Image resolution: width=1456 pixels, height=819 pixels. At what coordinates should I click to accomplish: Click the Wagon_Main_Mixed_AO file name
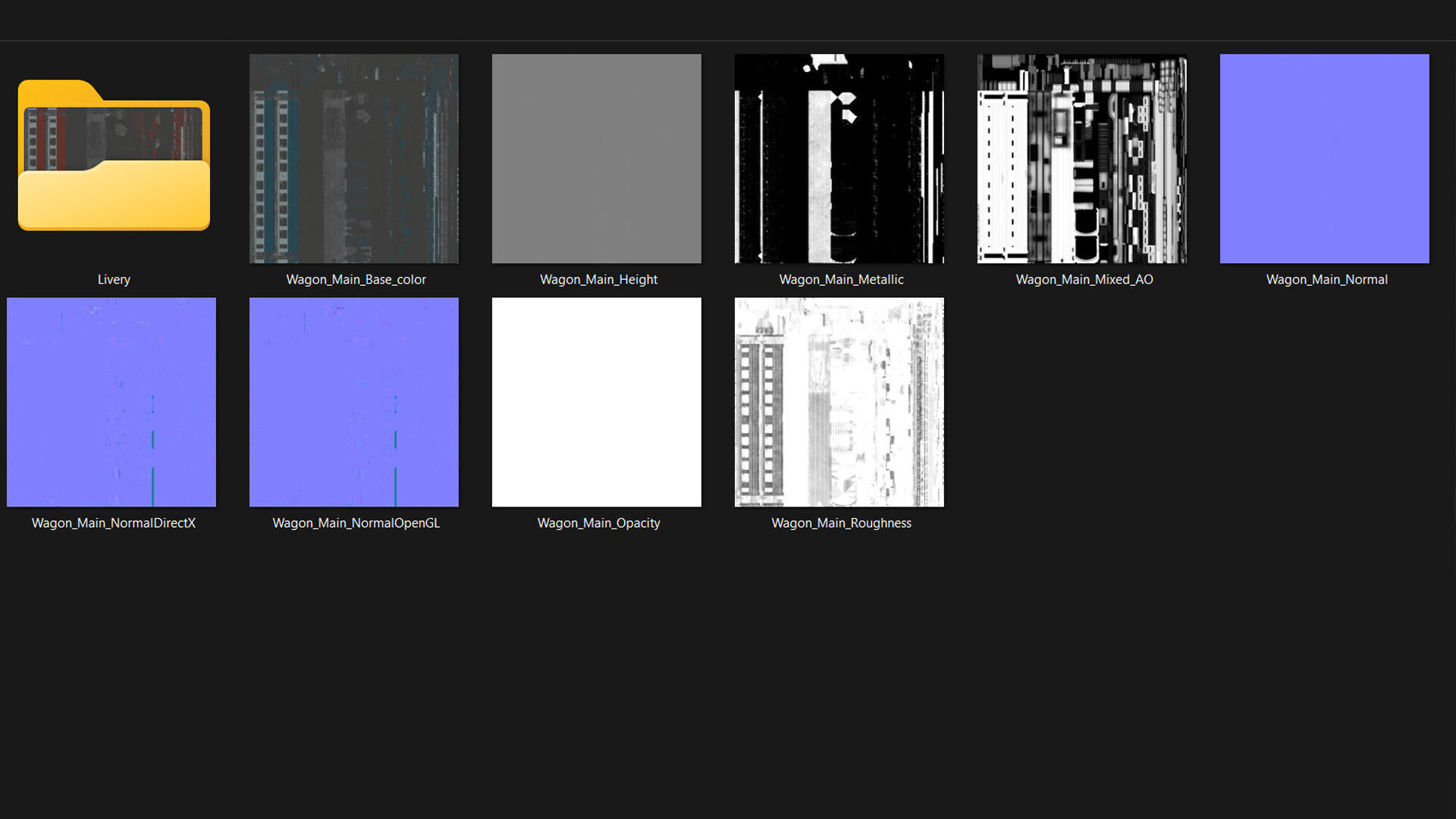coord(1084,280)
